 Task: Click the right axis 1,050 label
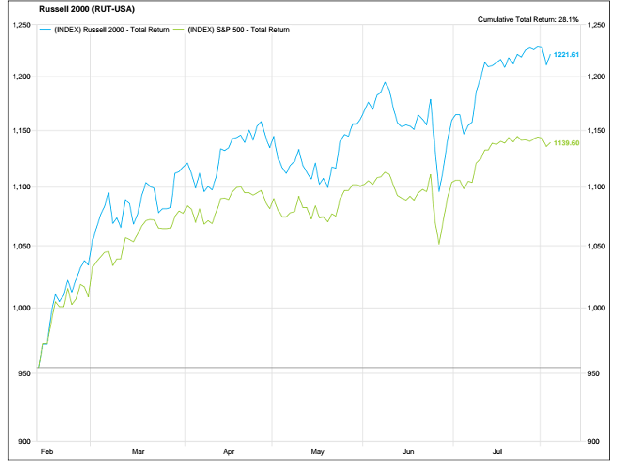(596, 246)
